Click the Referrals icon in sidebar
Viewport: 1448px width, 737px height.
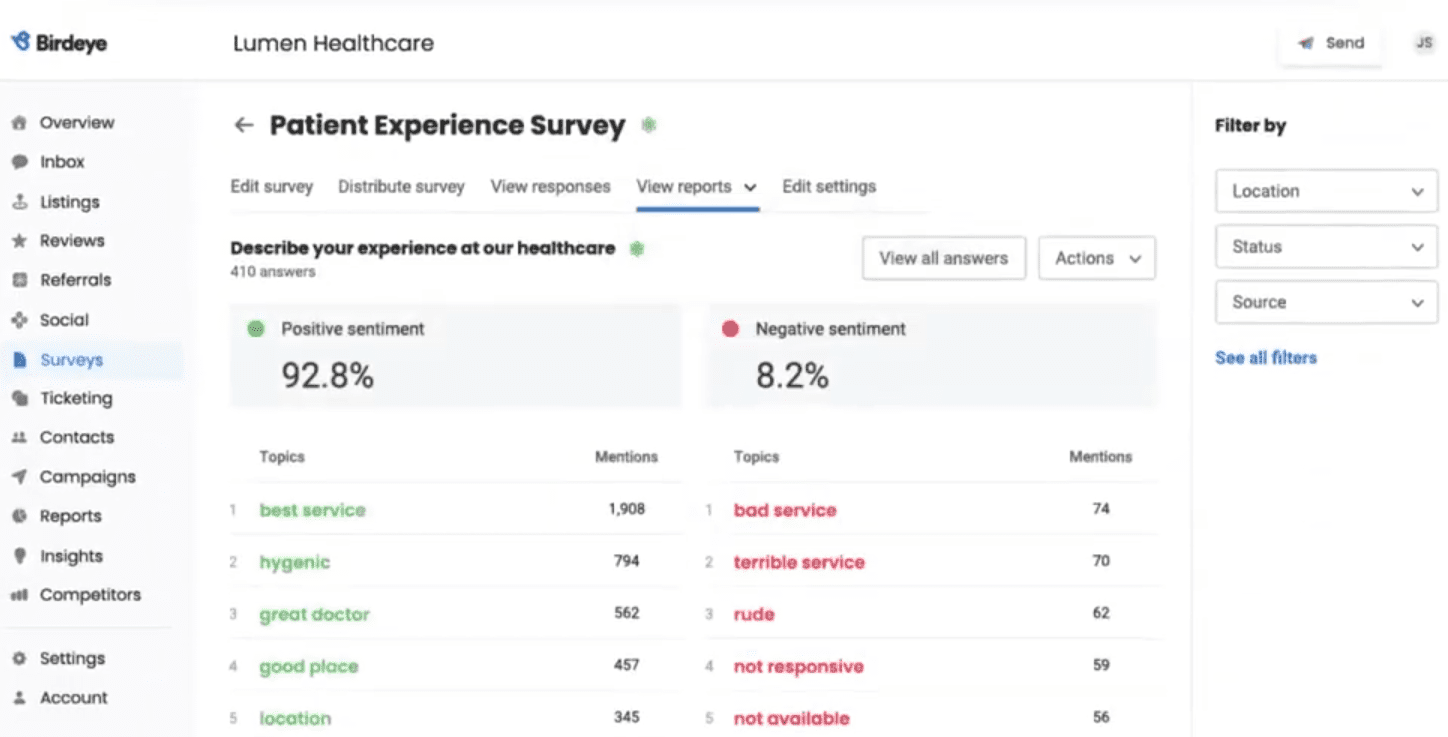(x=18, y=281)
